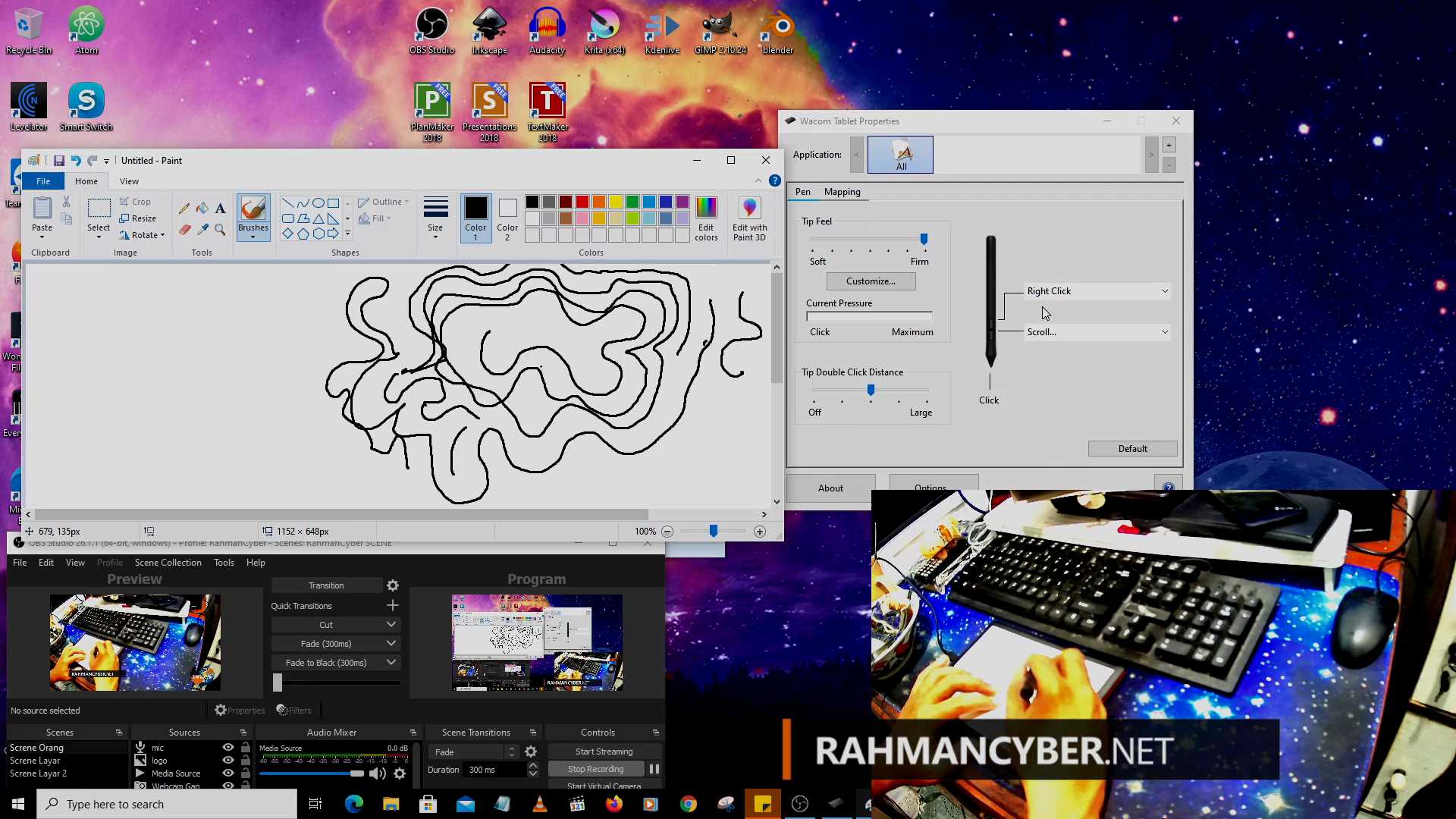Adjust the Tip Feel slider handle

[x=924, y=239]
